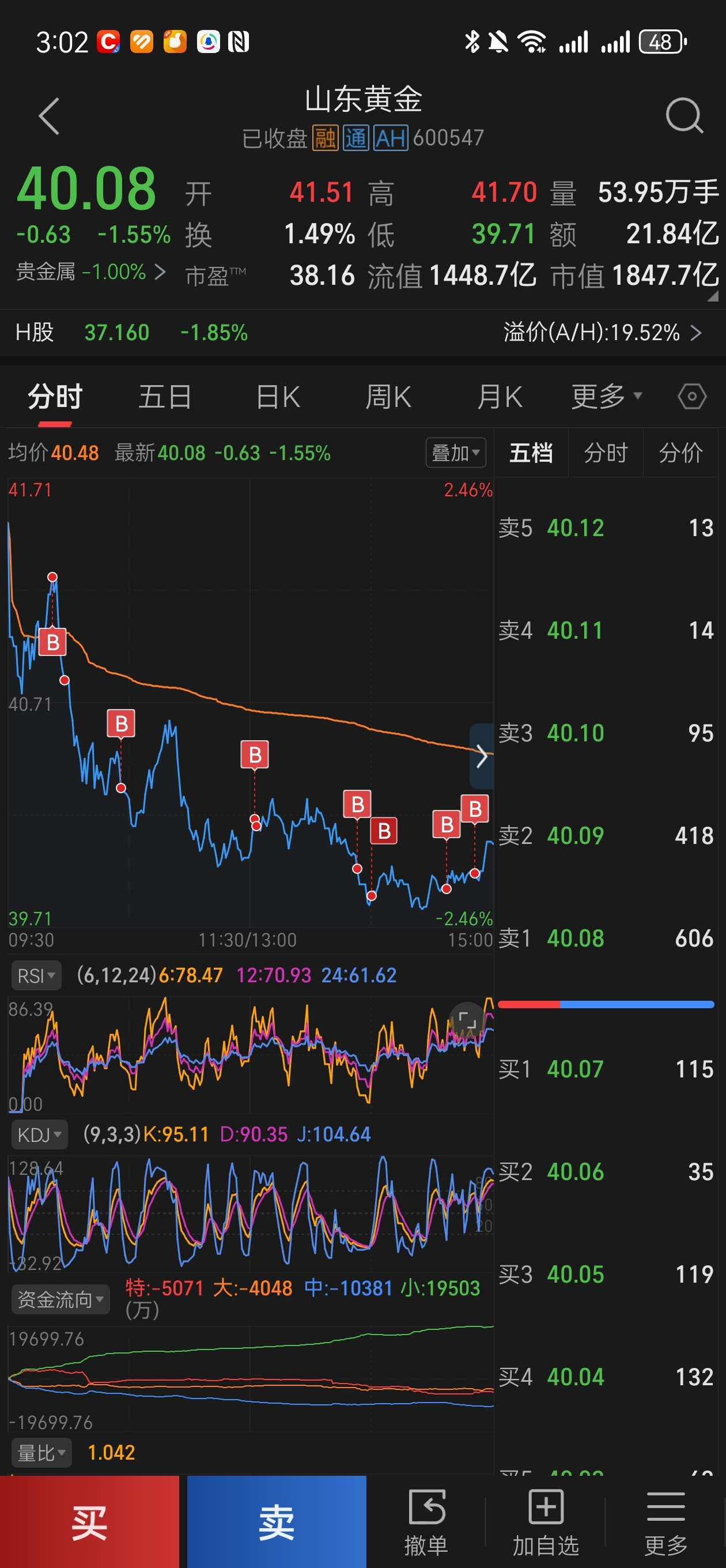Expand fullscreen chart icon on RSI panel
Screen dimensions: 726x1568
pos(467,1020)
